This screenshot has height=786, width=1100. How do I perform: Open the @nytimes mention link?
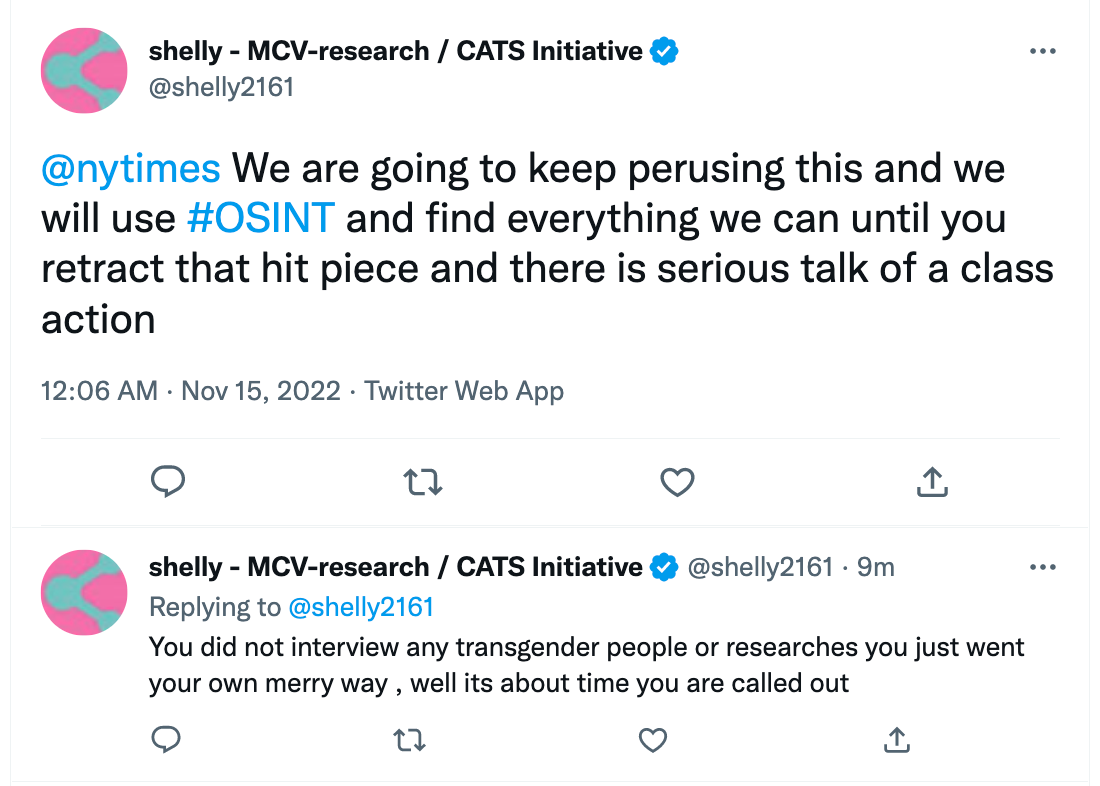pos(131,169)
